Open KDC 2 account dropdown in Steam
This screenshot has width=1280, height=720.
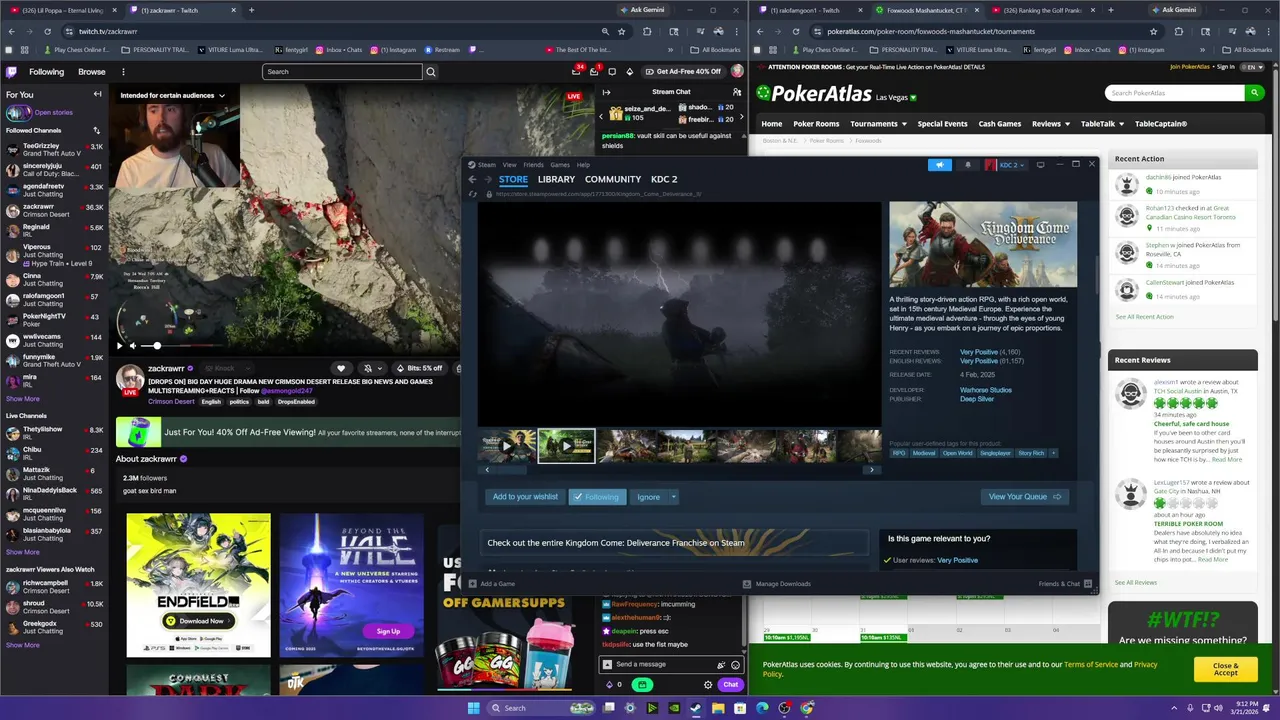point(1005,165)
